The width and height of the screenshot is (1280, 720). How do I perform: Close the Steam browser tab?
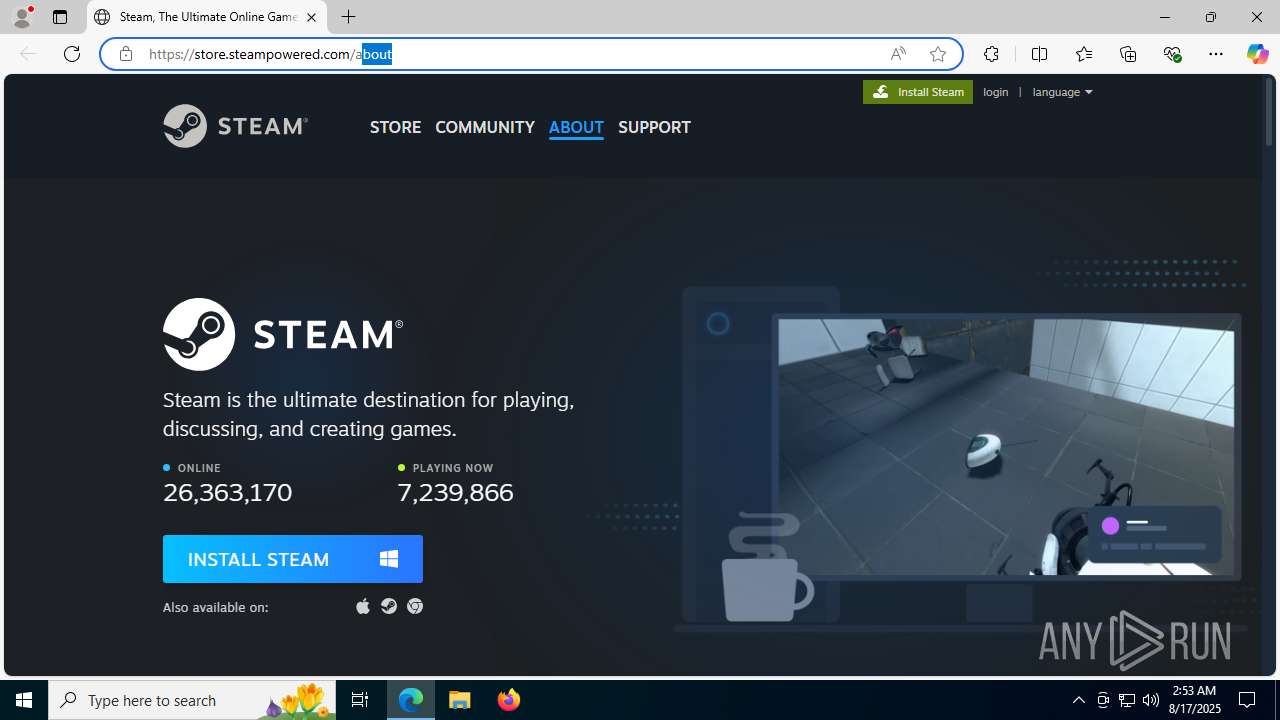pos(311,17)
